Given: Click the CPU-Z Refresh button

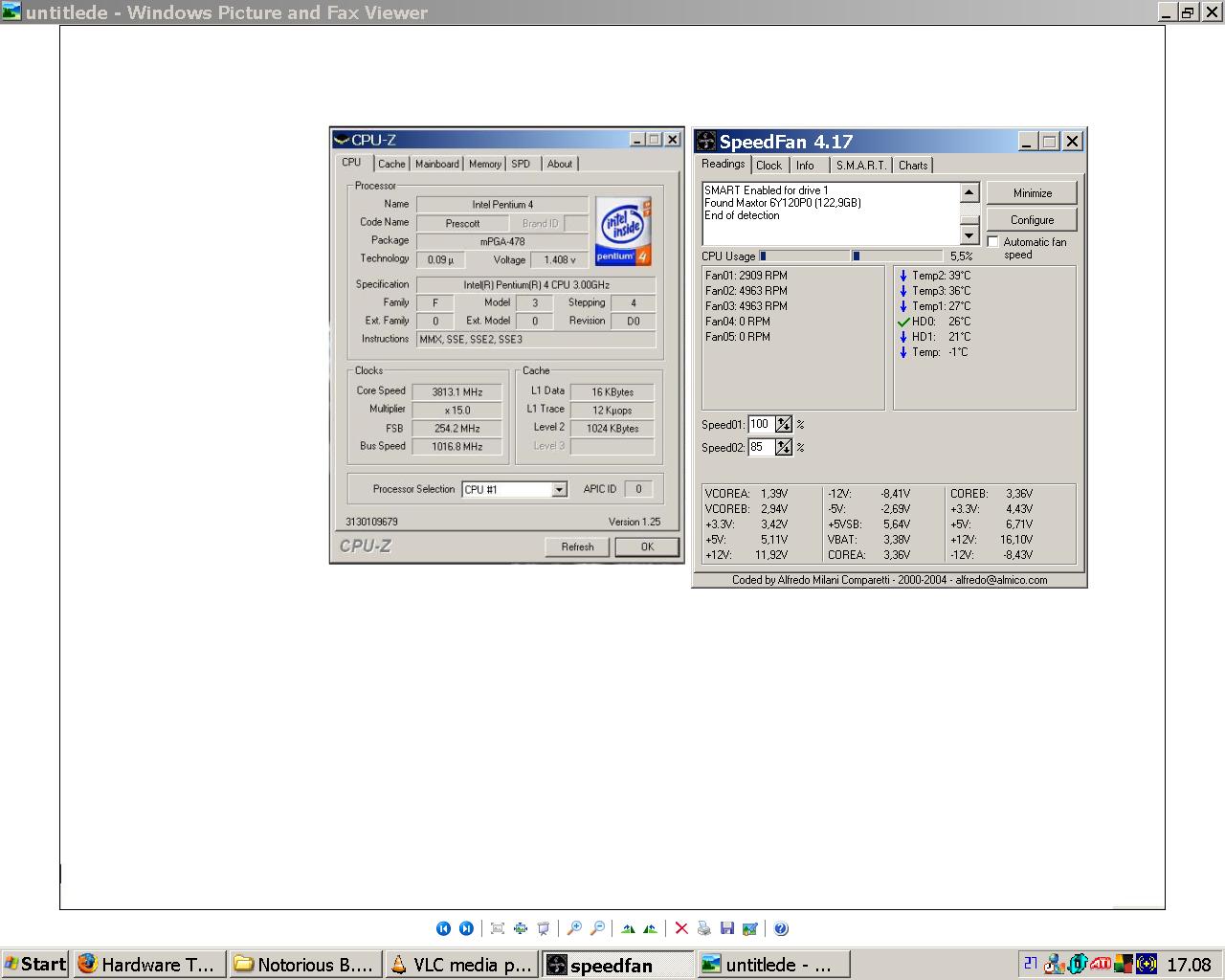Looking at the screenshot, I should (577, 546).
